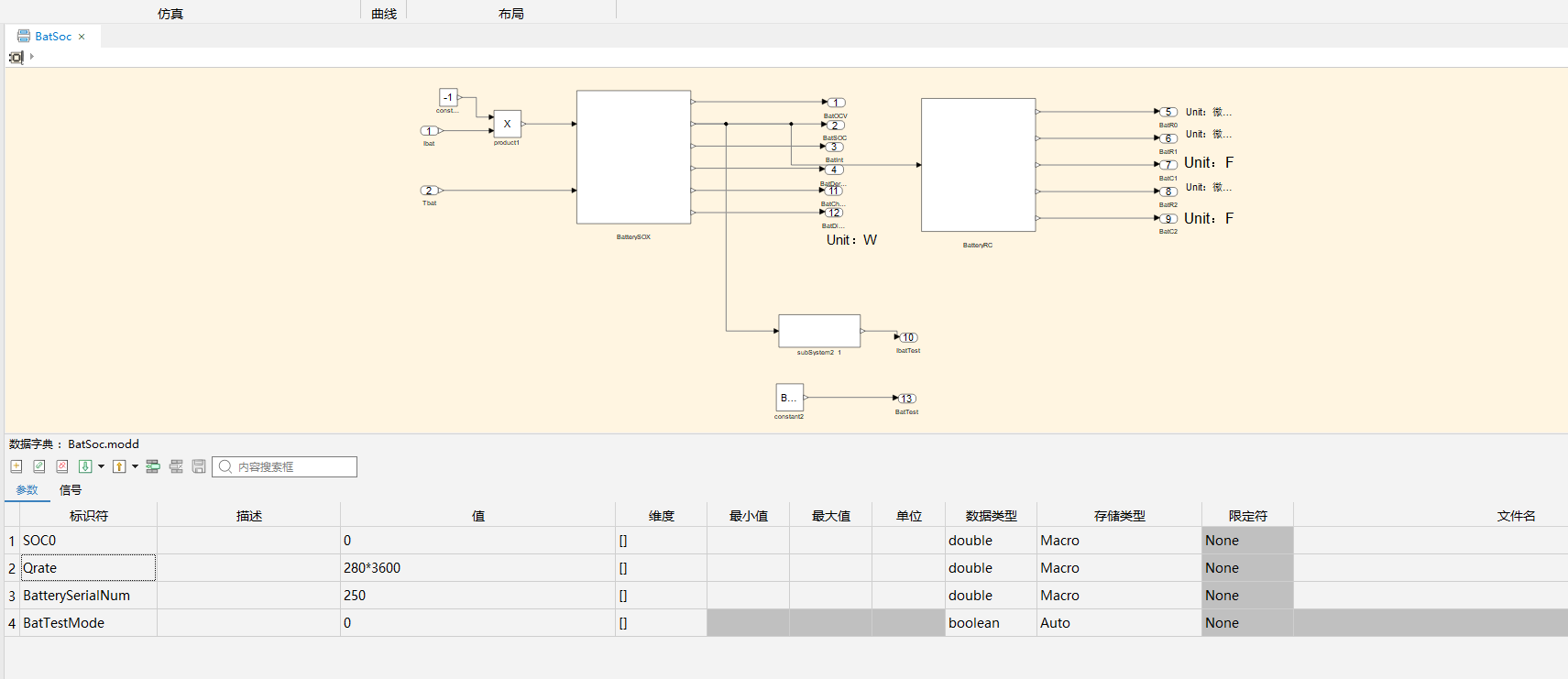The width and height of the screenshot is (1568, 679).
Task: Open the 布局 ribbon section
Action: tap(511, 14)
